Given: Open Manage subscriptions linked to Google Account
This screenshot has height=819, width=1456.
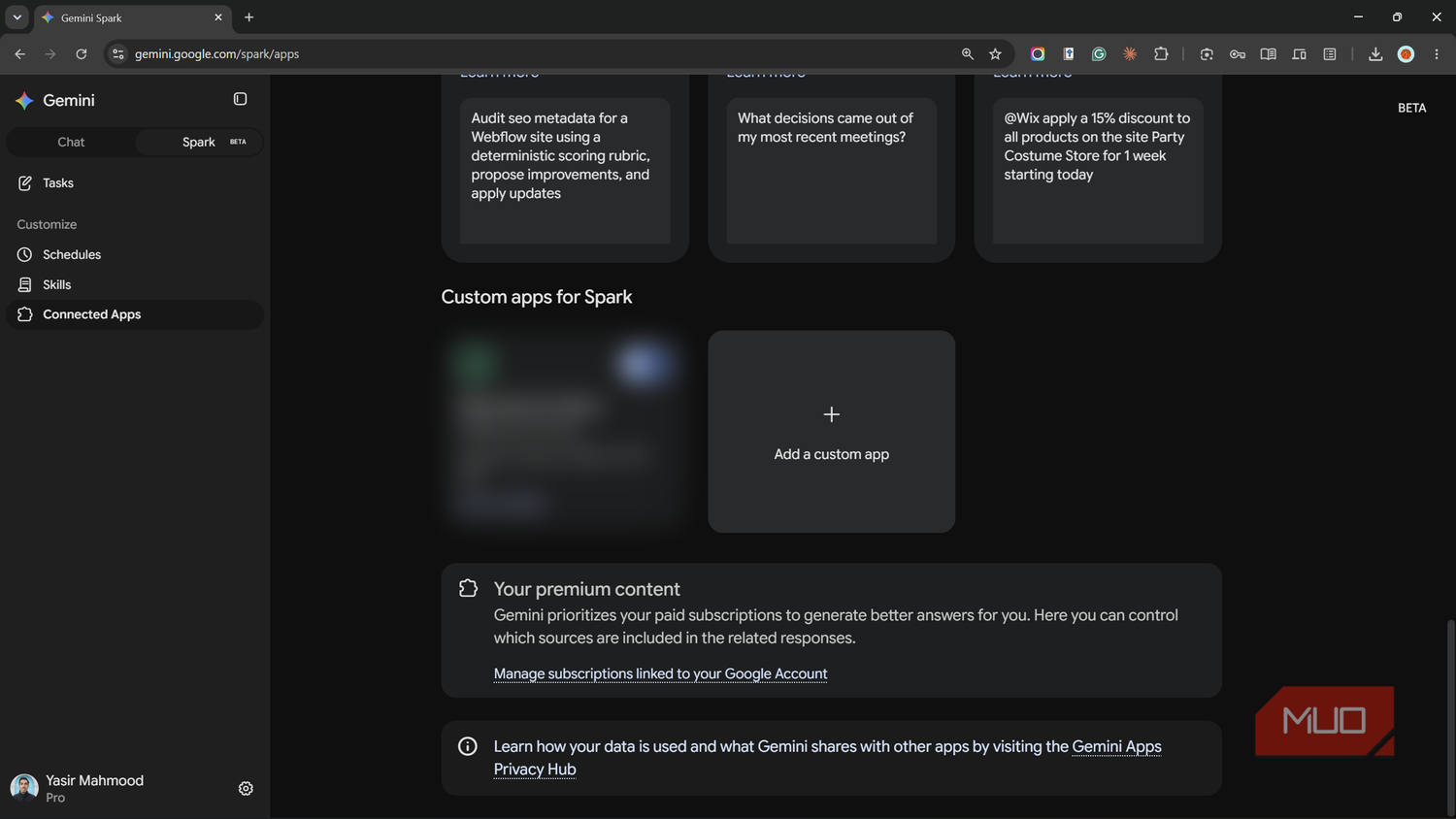Looking at the screenshot, I should point(660,673).
